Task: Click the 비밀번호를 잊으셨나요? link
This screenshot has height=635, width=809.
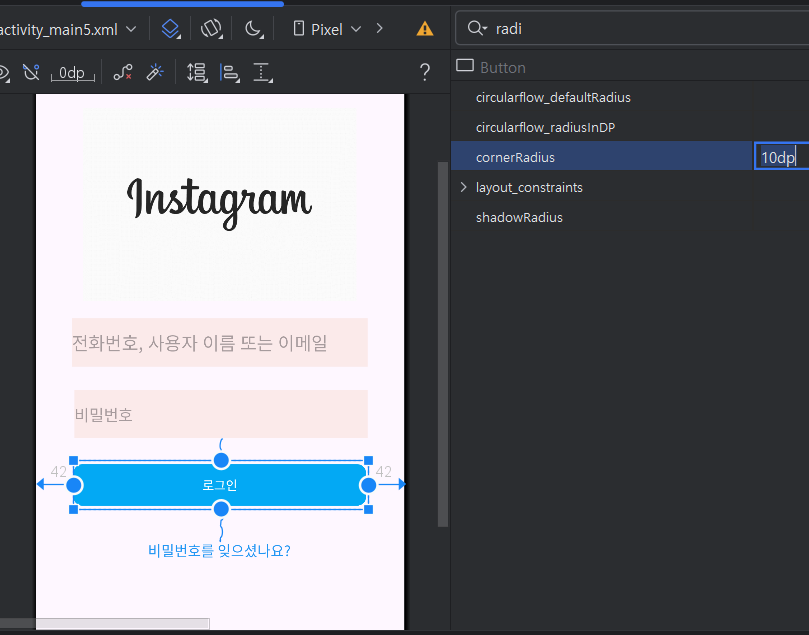Action: tap(219, 550)
